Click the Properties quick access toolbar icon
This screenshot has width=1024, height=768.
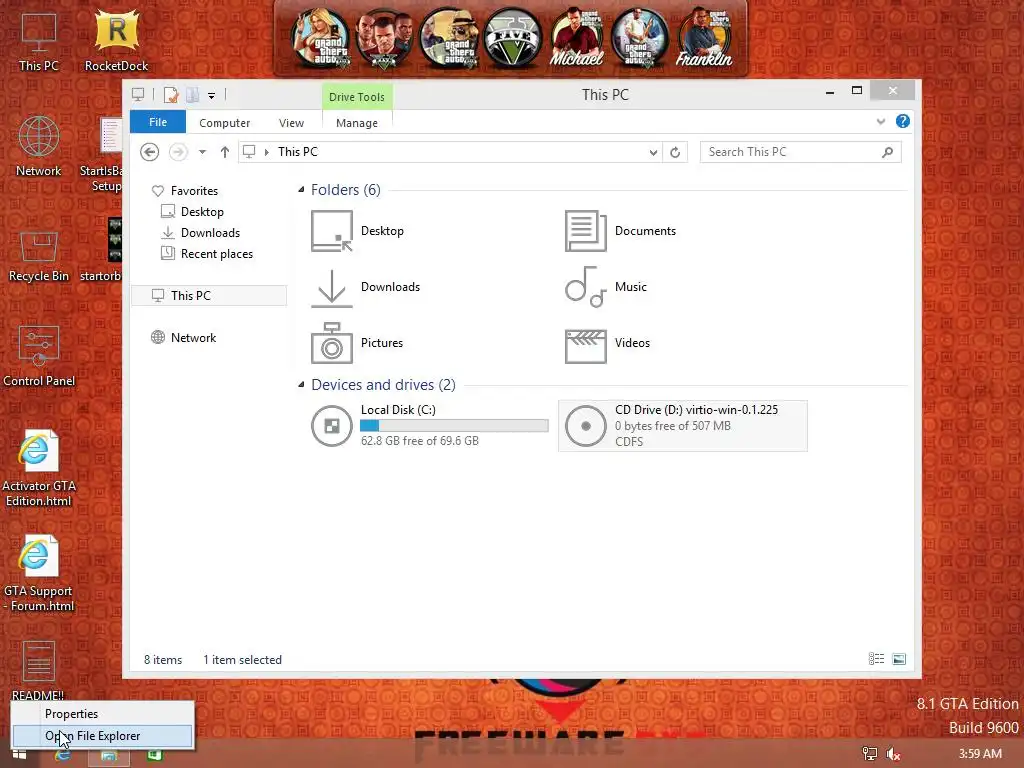pyautogui.click(x=171, y=95)
